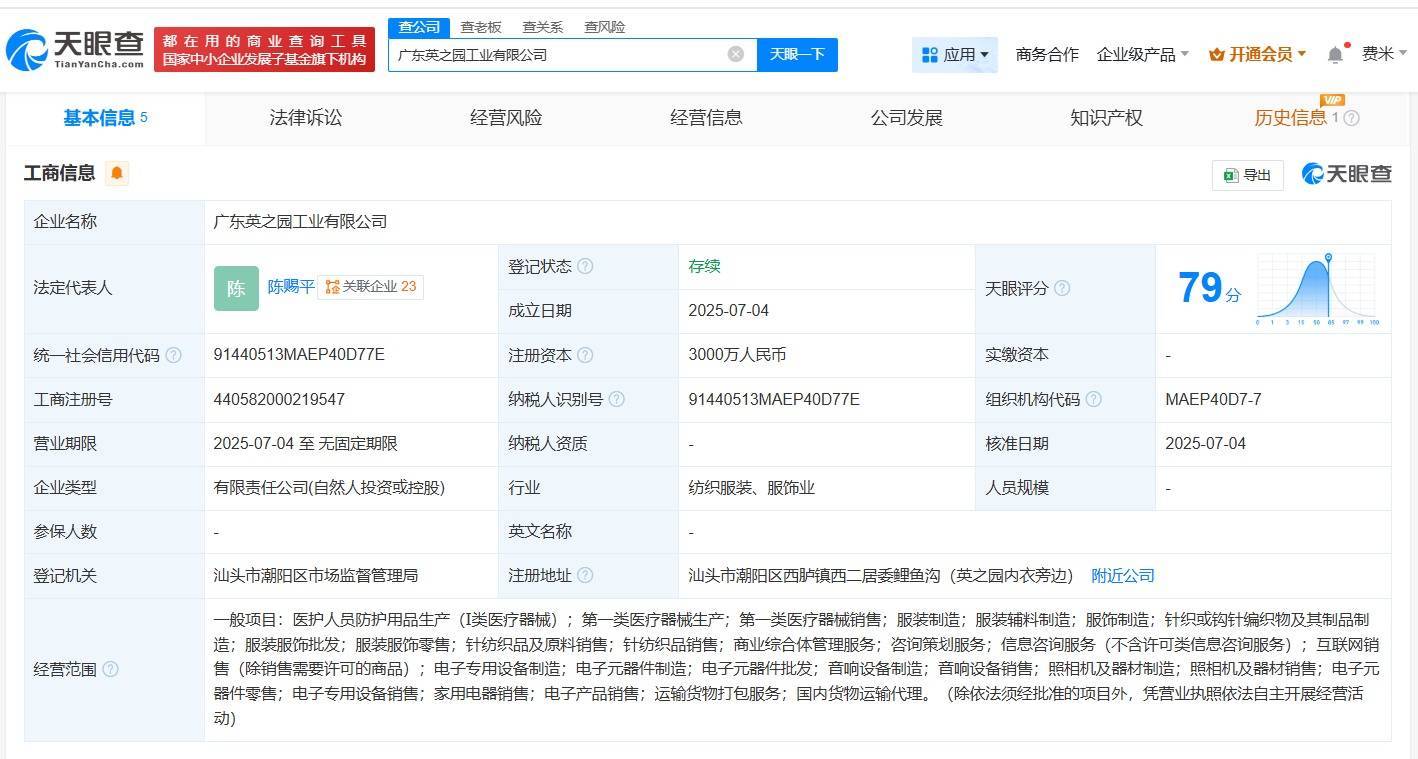Click company name 广东英之园工业有限公司 in table
The image size is (1418, 759).
pyautogui.click(x=300, y=222)
